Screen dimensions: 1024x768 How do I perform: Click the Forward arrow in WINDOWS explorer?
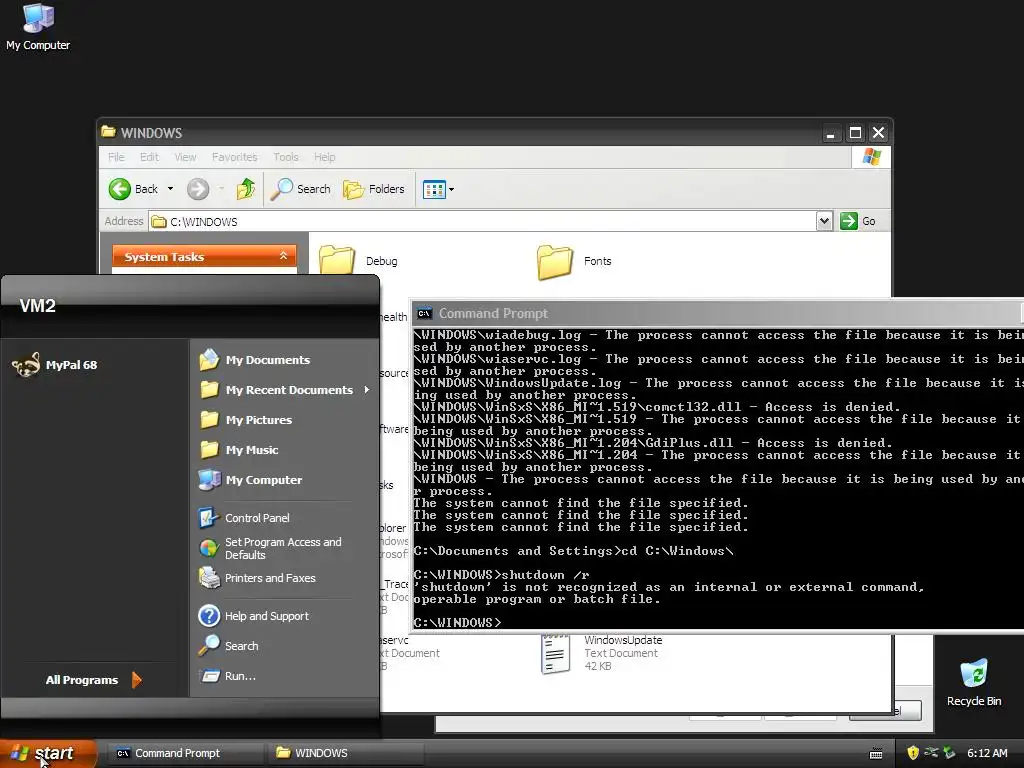198,189
